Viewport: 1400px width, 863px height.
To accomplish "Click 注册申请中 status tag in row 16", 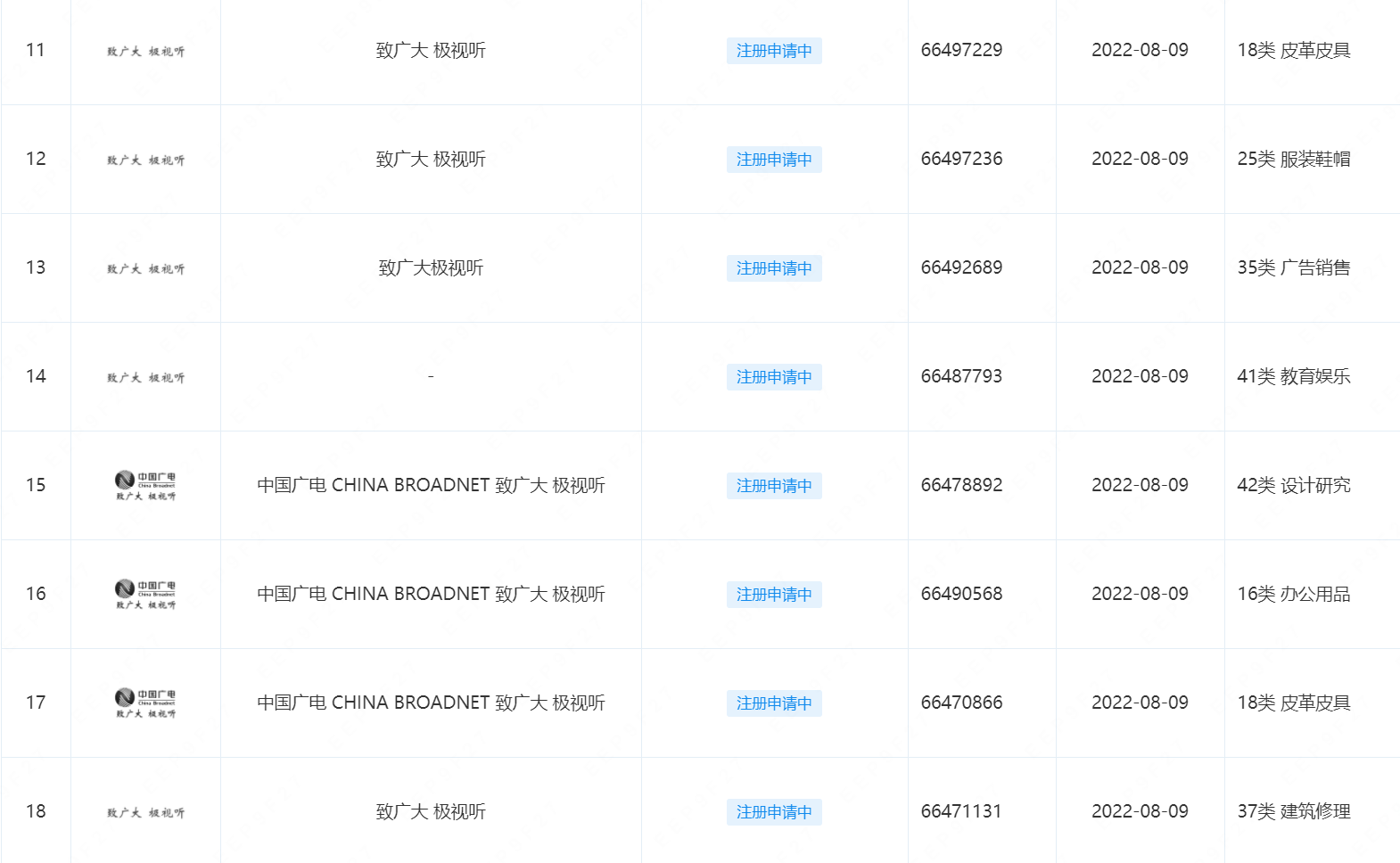I will click(774, 595).
